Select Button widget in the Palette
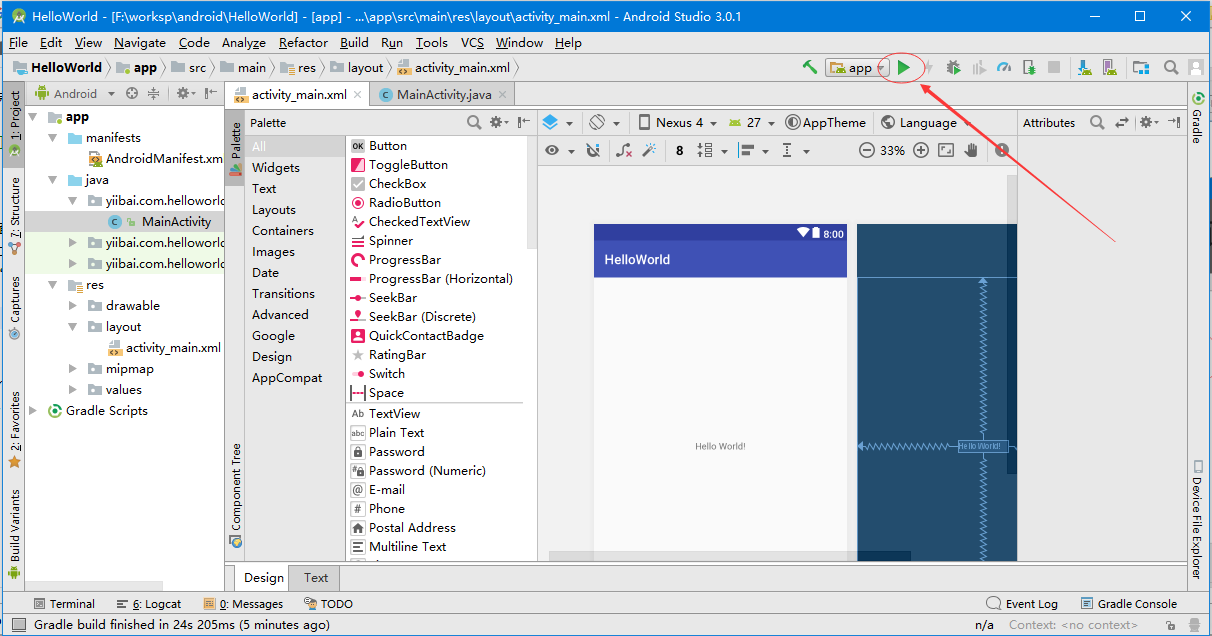This screenshot has width=1212, height=636. click(x=387, y=146)
